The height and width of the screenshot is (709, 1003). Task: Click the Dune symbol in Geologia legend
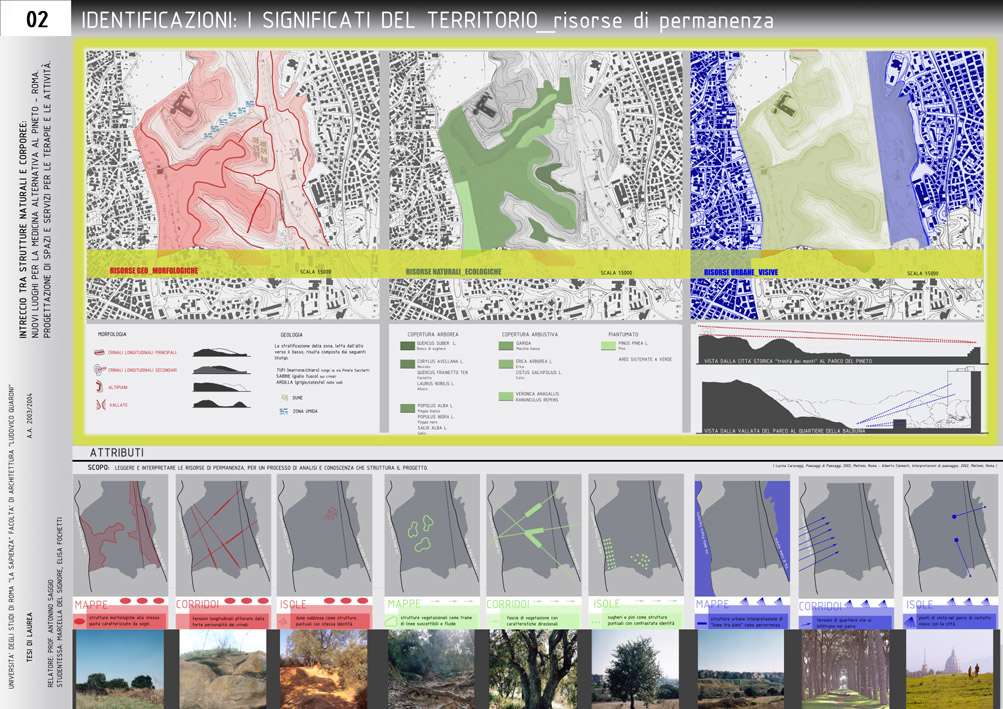(283, 397)
